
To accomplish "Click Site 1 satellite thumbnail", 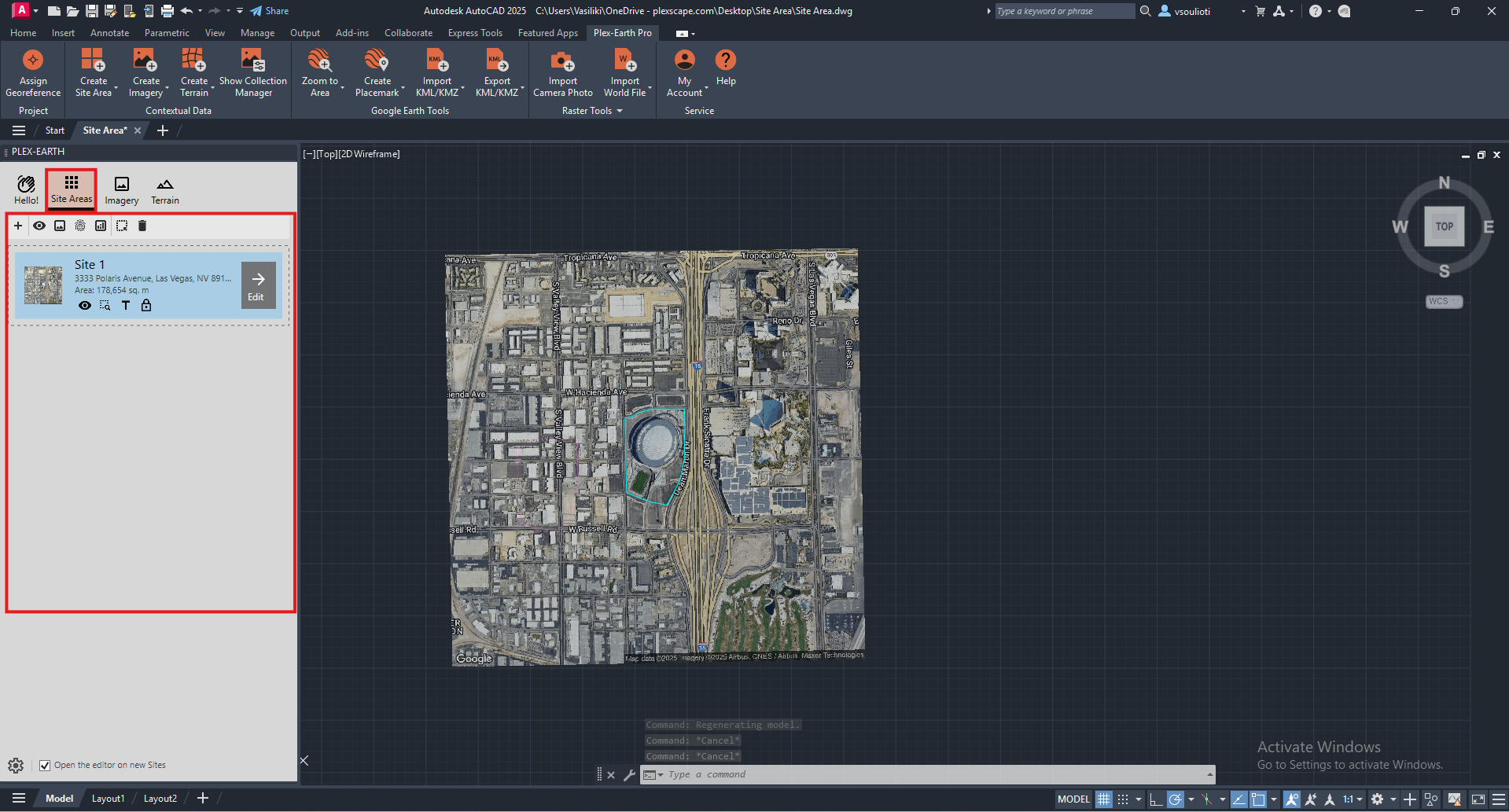I will [43, 285].
